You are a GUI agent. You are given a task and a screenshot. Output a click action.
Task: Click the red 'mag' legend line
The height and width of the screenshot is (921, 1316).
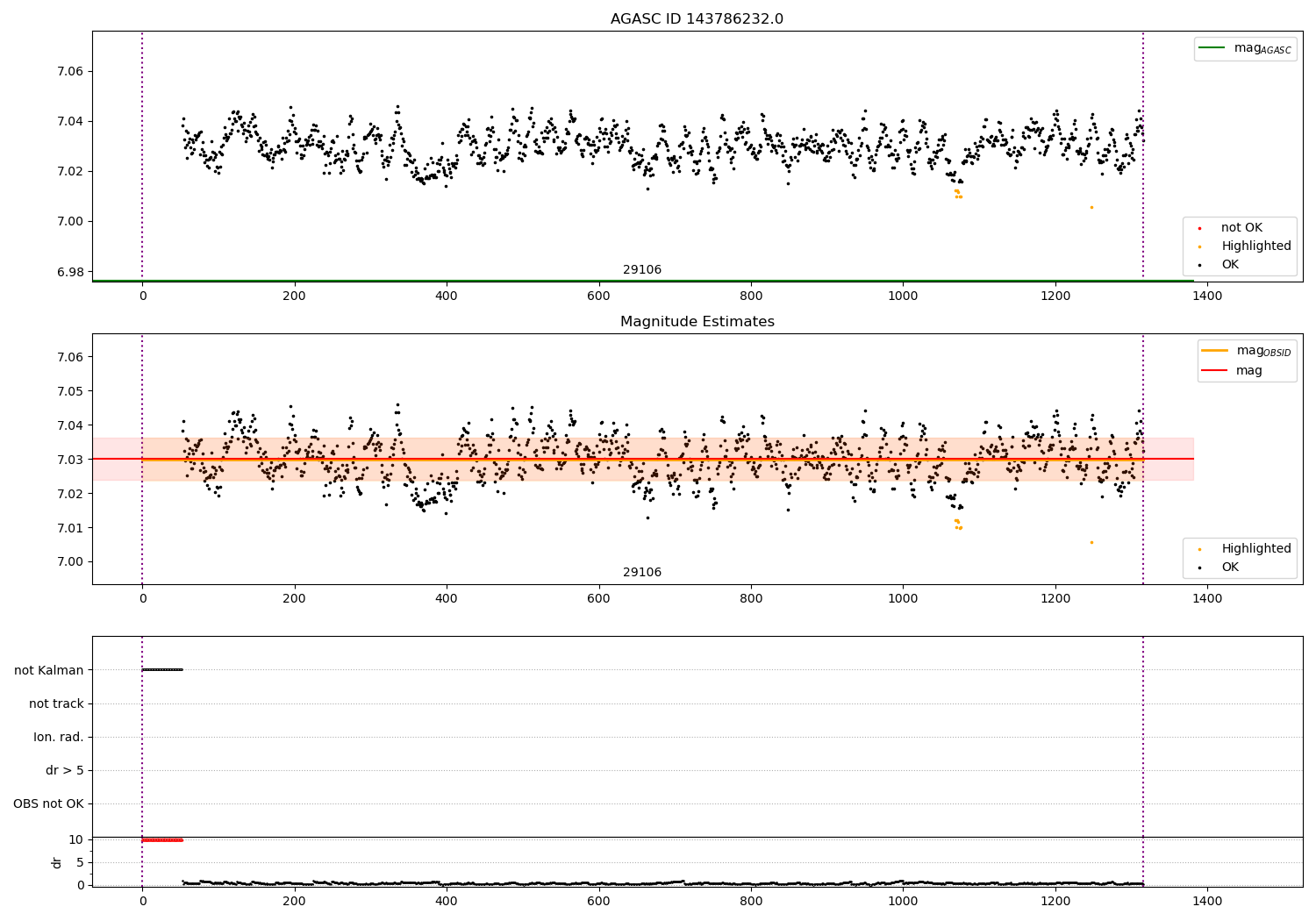click(1214, 371)
